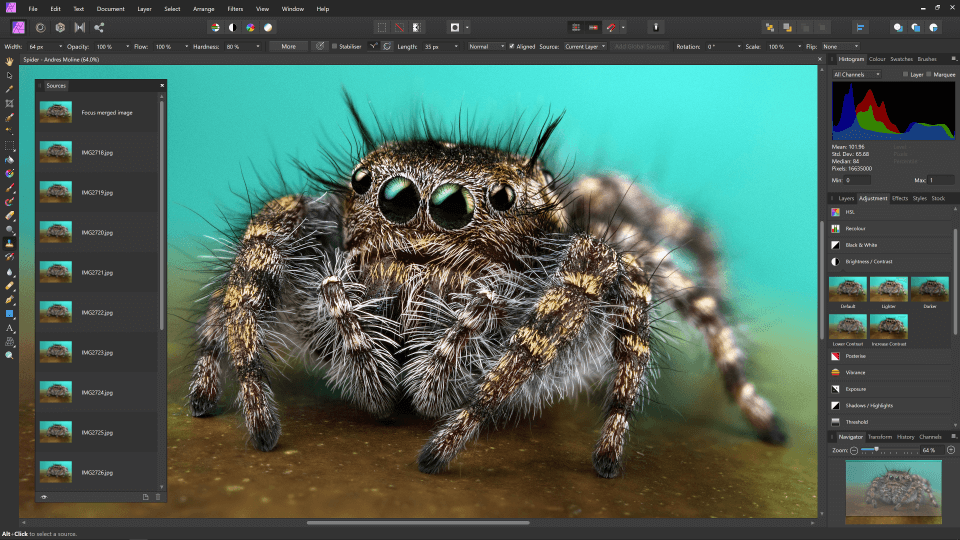Toggle window stabiliser mode icon

387,47
